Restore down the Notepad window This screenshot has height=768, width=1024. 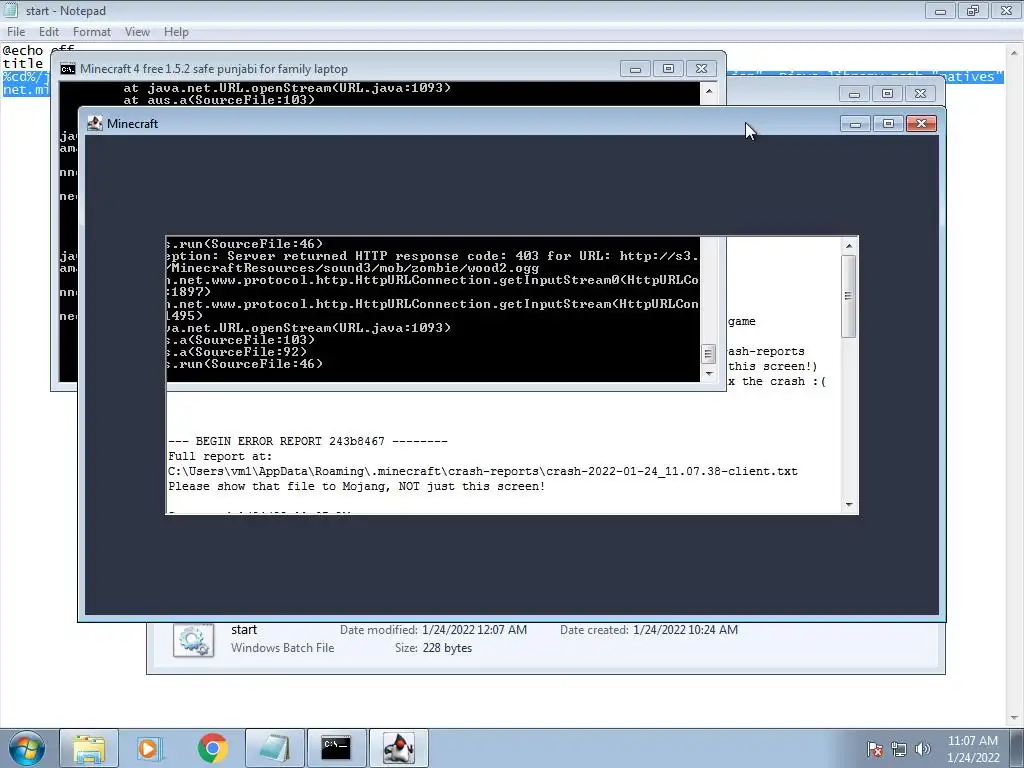973,10
